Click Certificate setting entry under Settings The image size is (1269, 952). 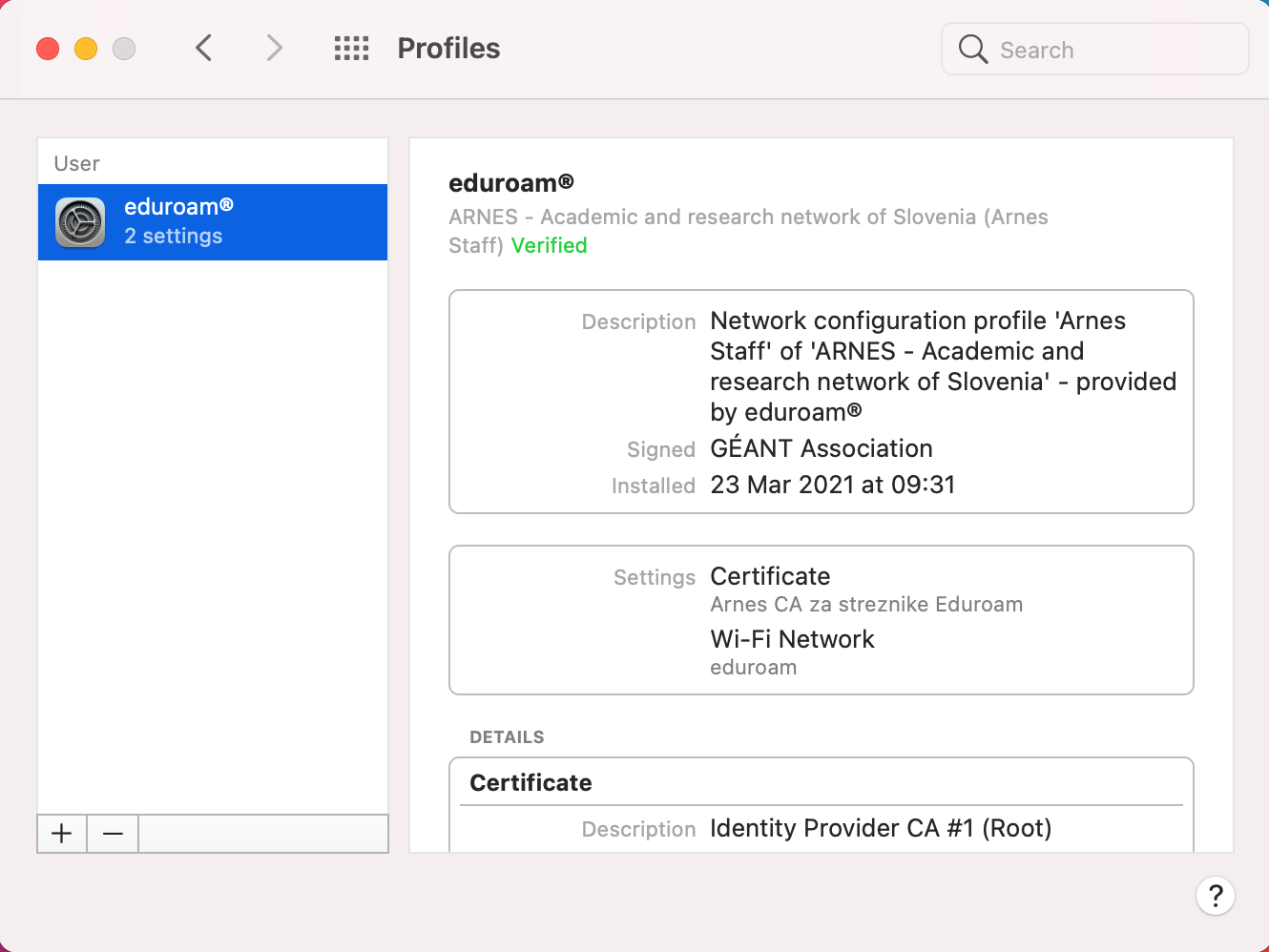coord(770,576)
